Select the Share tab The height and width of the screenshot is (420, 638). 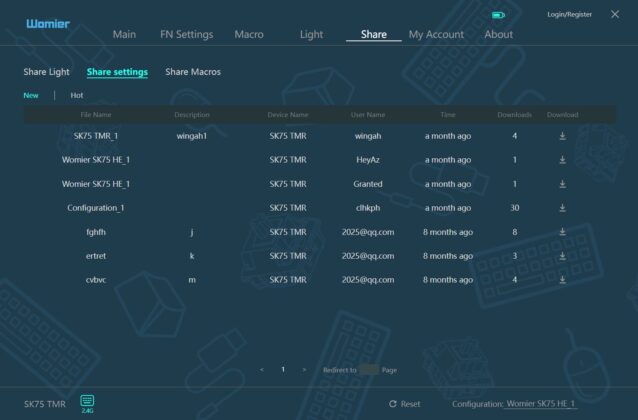[374, 34]
